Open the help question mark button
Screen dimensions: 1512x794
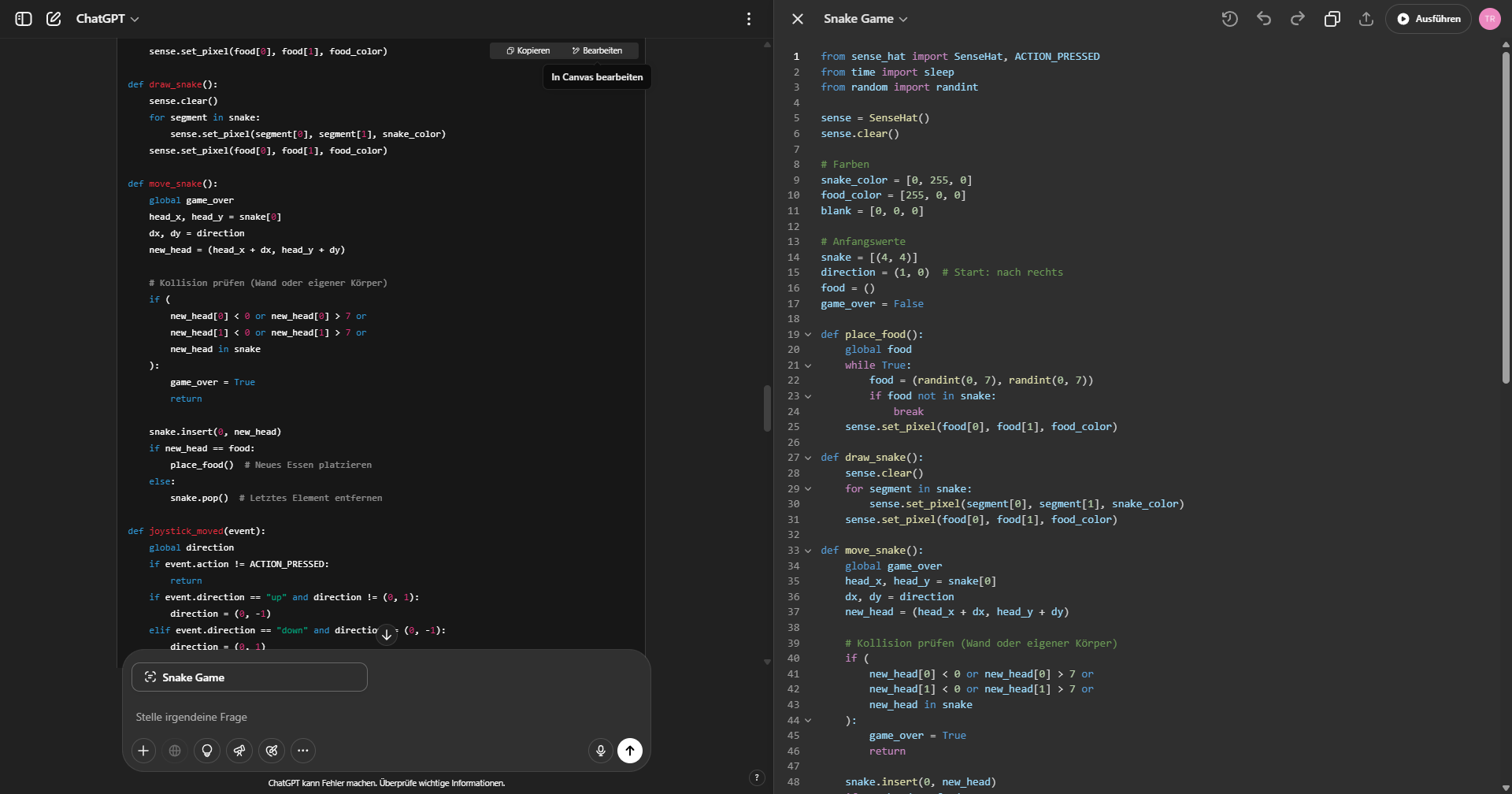tap(757, 778)
